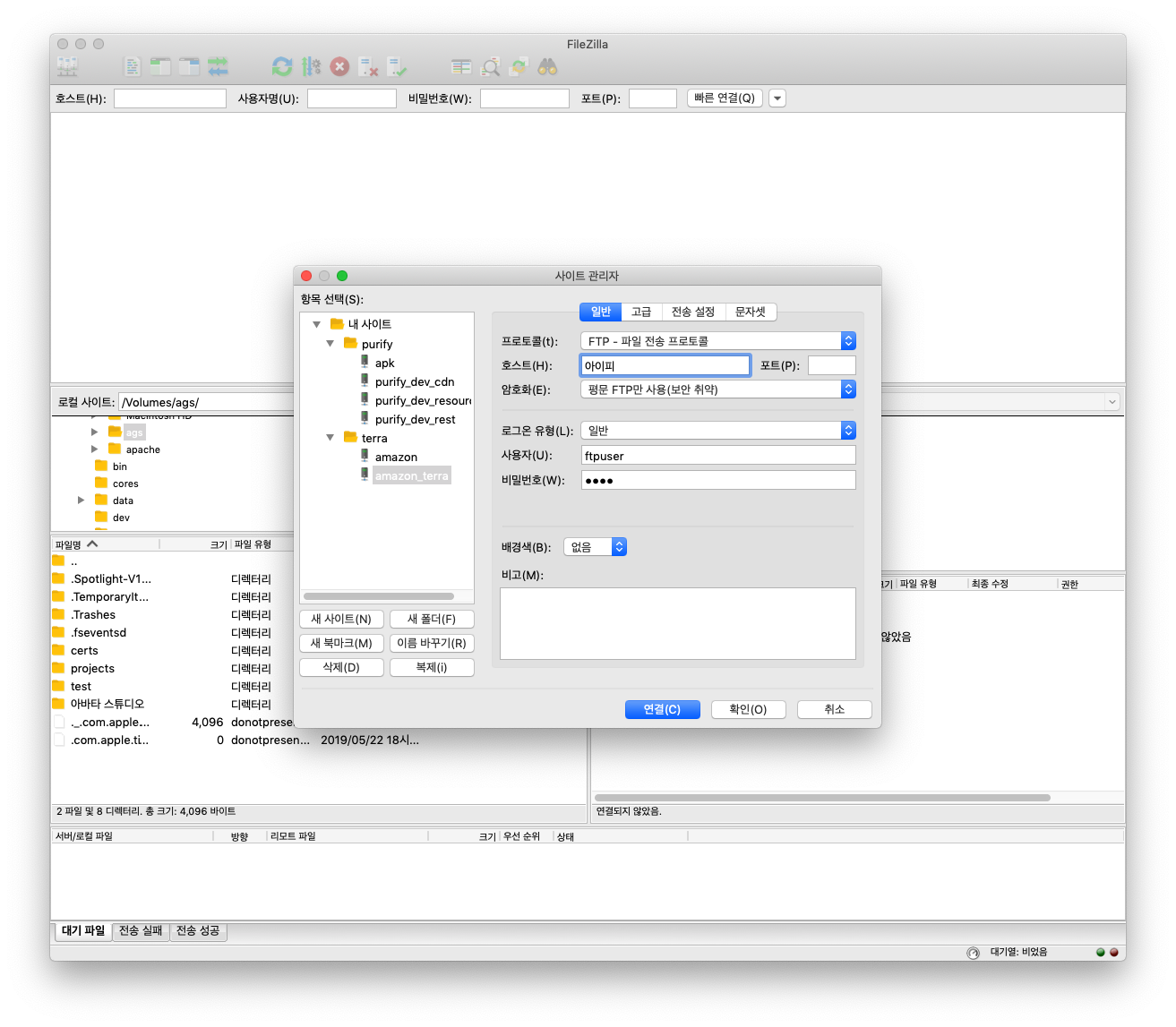This screenshot has width=1176, height=1027.
Task: Click the projects folder icon in file list
Action: [x=59, y=668]
